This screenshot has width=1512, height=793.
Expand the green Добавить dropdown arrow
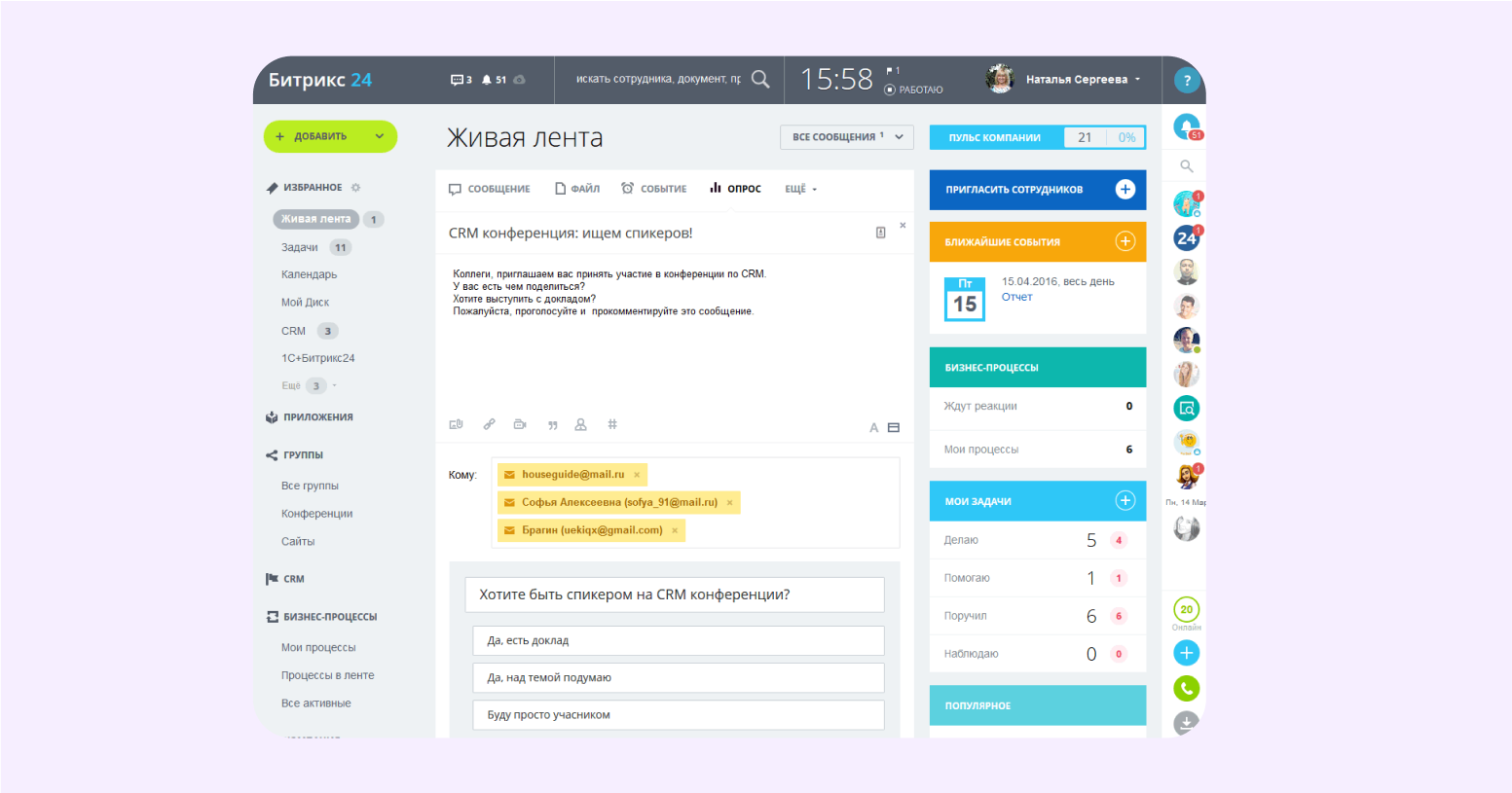pyautogui.click(x=380, y=136)
